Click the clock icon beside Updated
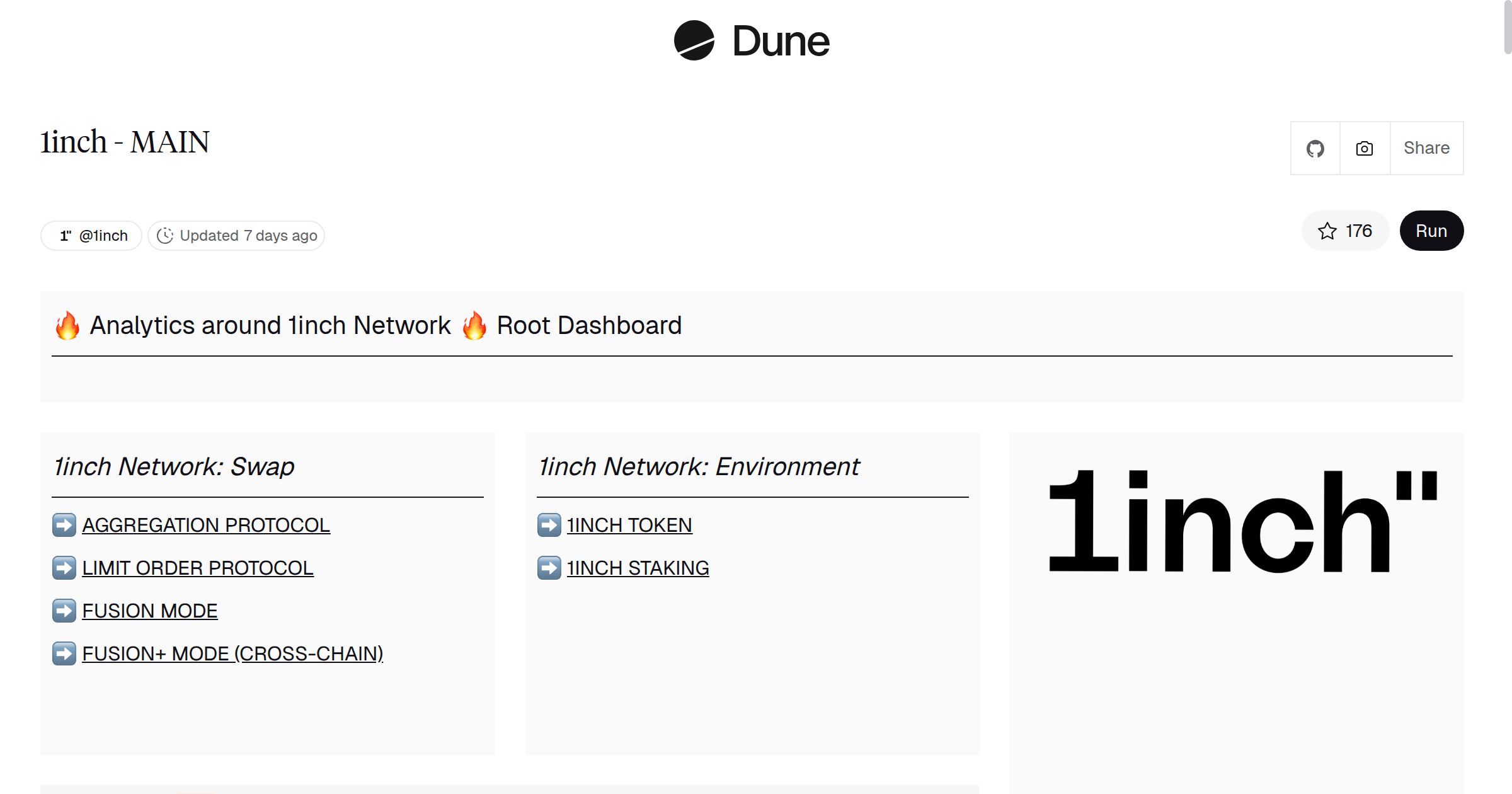 click(165, 236)
